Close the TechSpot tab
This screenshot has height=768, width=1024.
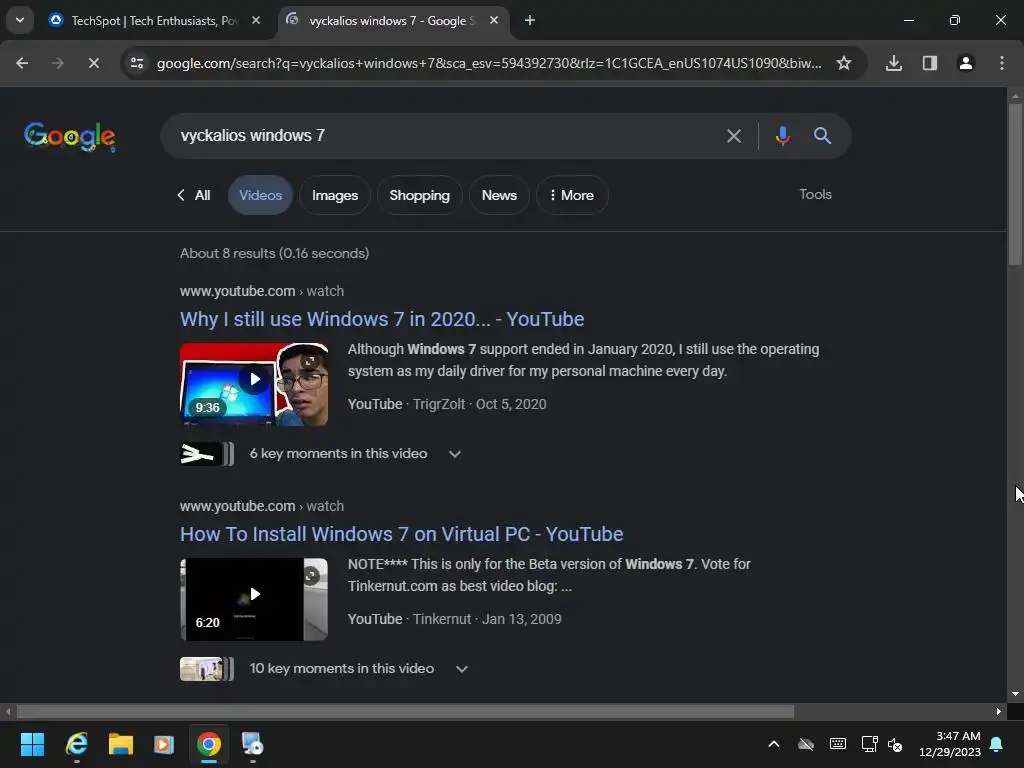[256, 21]
